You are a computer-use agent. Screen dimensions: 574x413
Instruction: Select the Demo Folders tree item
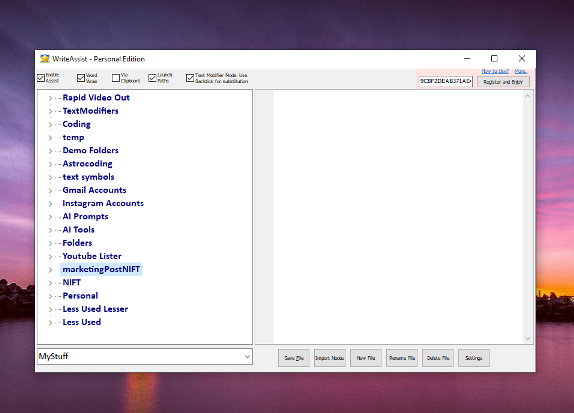[x=90, y=150]
